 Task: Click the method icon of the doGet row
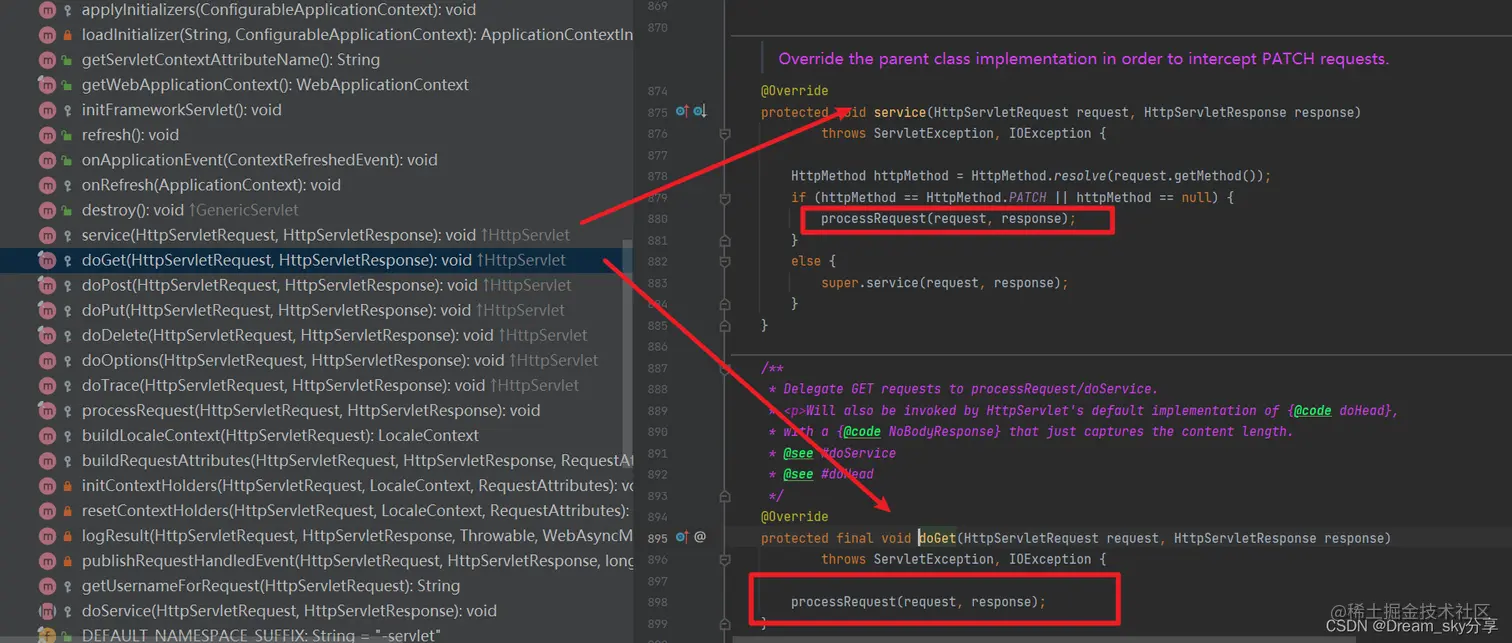pos(46,260)
